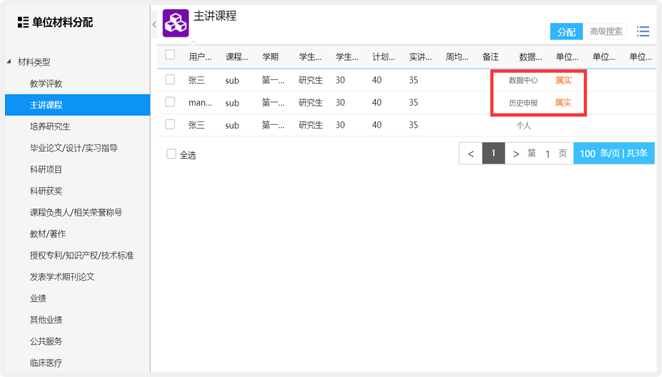The height and width of the screenshot is (377, 662).
Task: Select 主讲课程 in the sidebar
Action: [78, 105]
